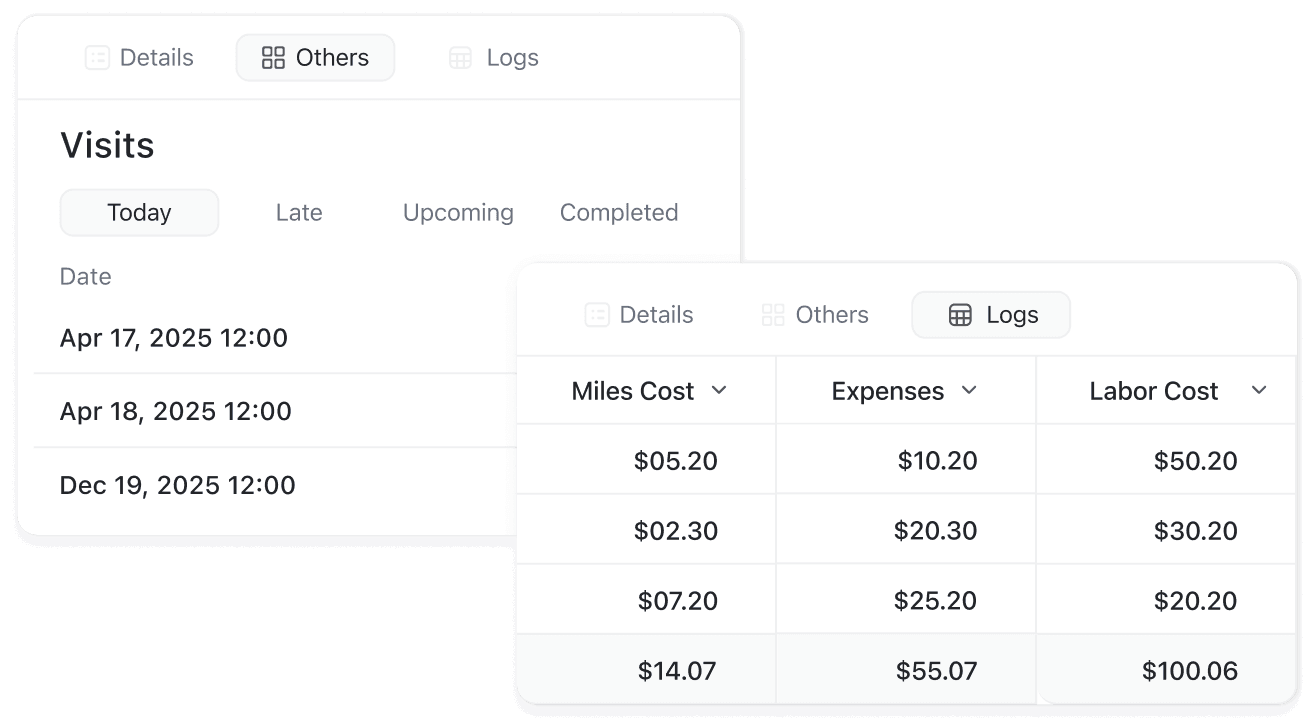Show Upcoming visits
The width and height of the screenshot is (1314, 723).
458,213
